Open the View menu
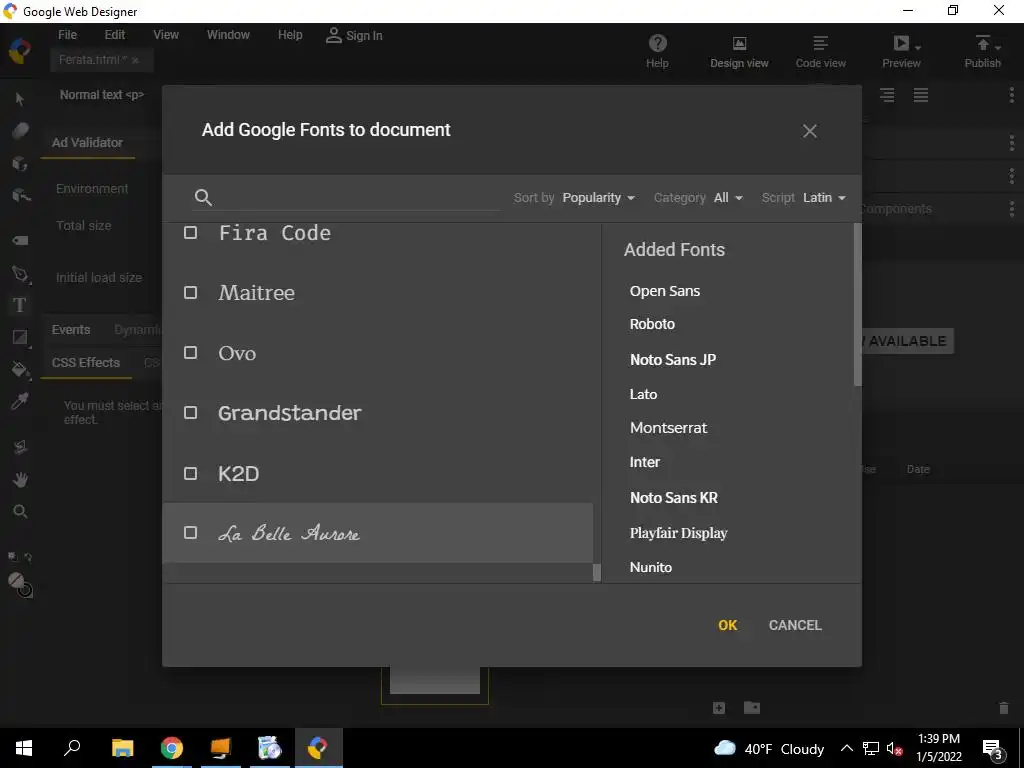Viewport: 1024px width, 768px height. pyautogui.click(x=166, y=35)
